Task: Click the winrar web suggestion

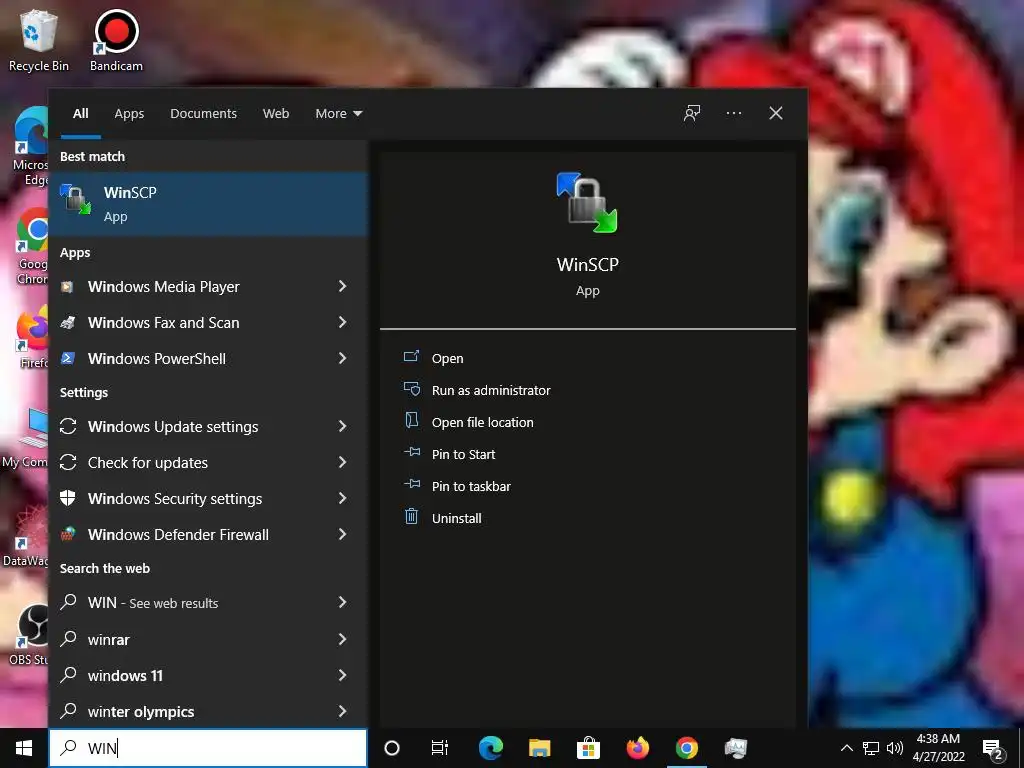Action: click(x=208, y=639)
